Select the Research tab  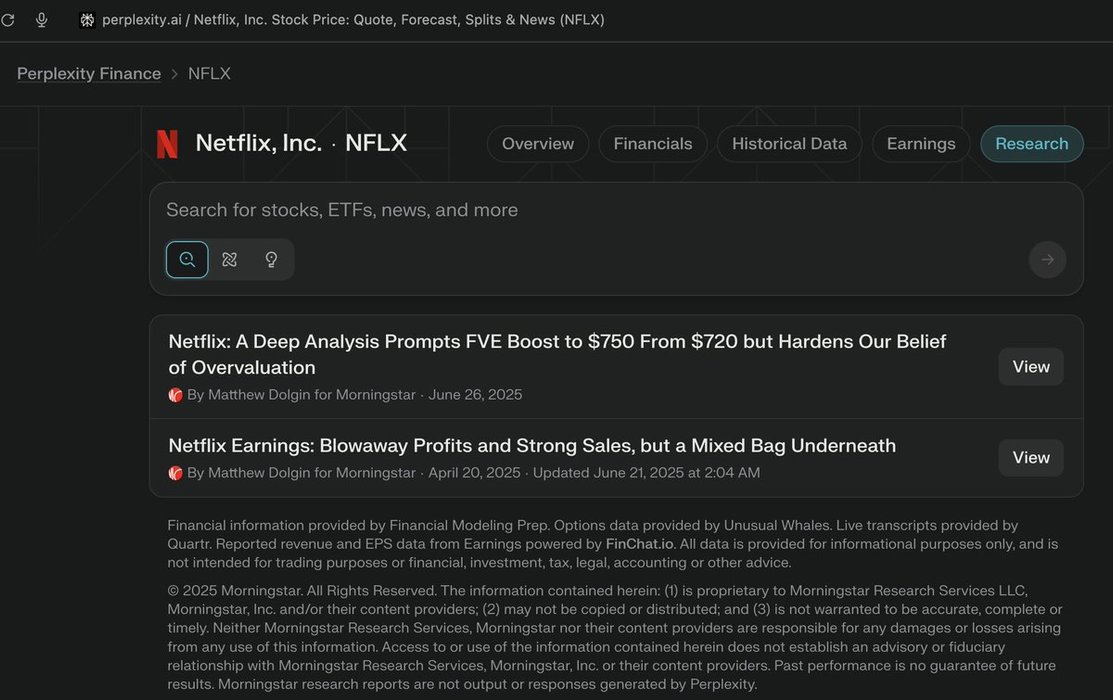pos(1031,144)
